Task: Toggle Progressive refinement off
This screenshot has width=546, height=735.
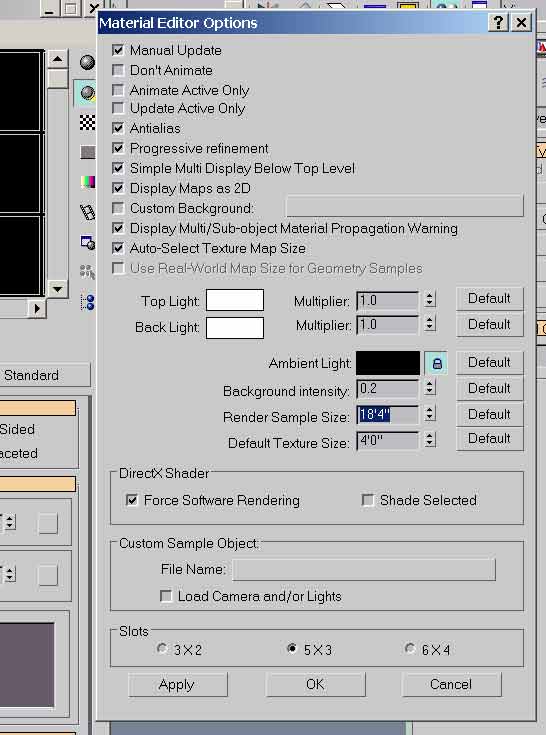Action: pos(118,148)
